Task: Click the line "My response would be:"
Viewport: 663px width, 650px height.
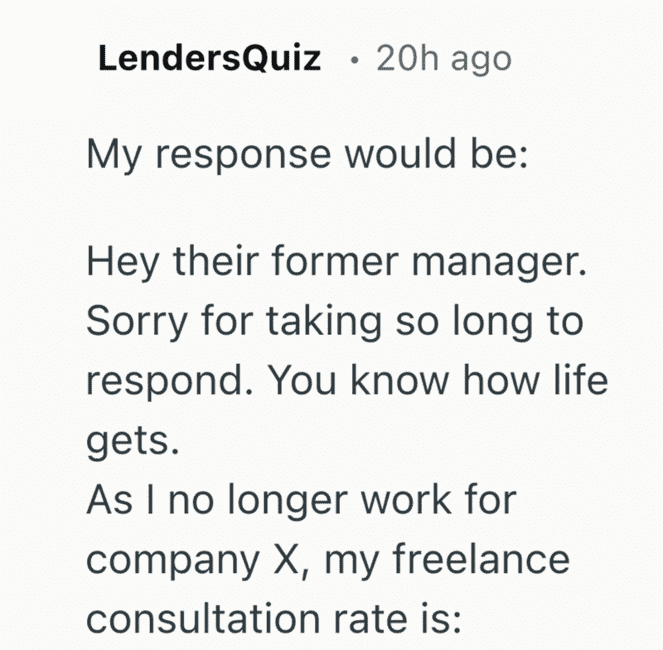Action: 306,155
